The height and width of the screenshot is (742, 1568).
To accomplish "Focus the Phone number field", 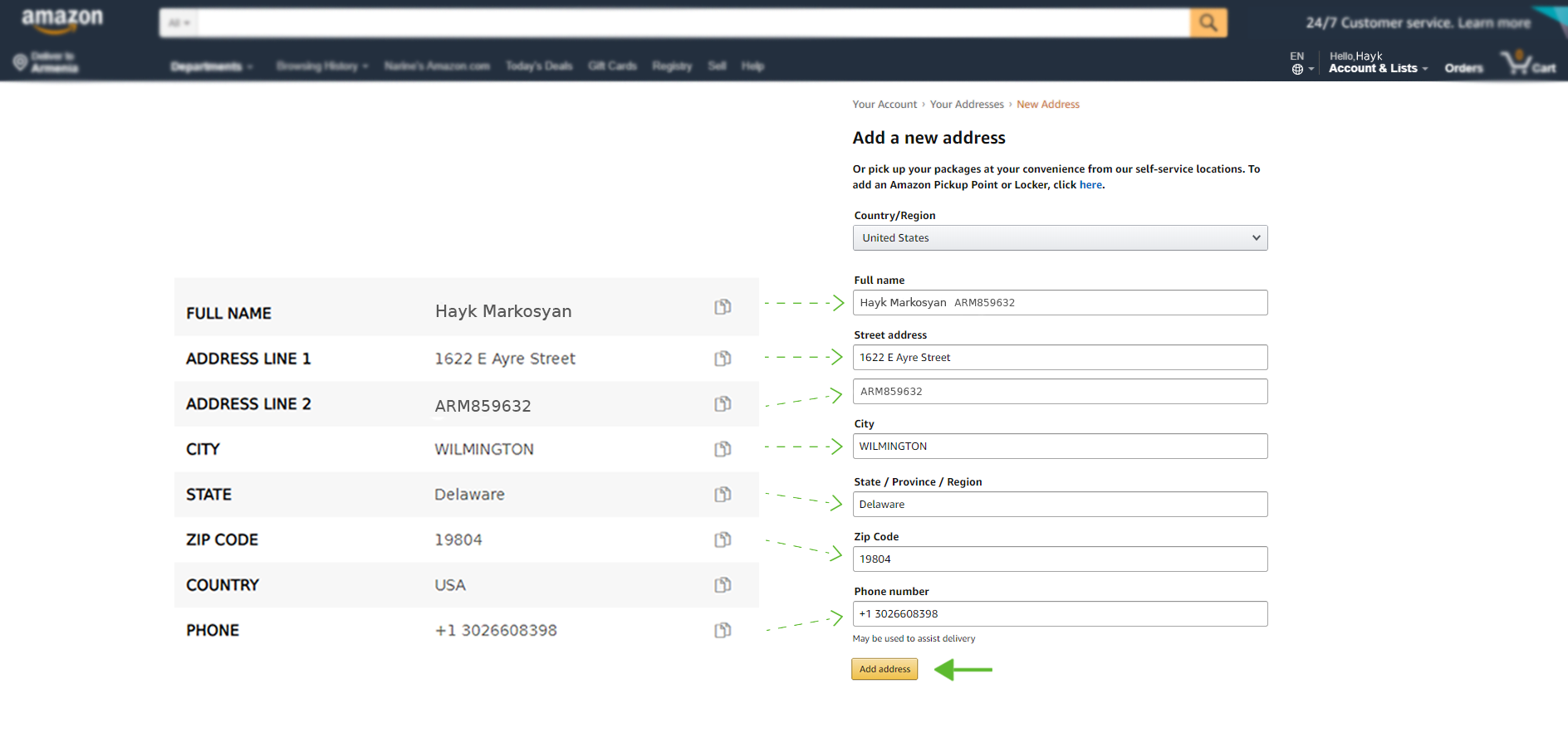I will coord(1060,614).
